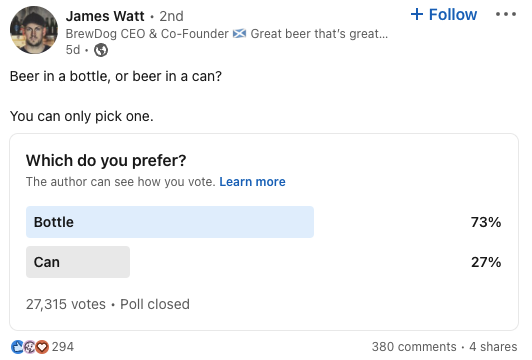Viewport: 532px width, 360px height.
Task: Follow James Watt
Action: coord(444,14)
